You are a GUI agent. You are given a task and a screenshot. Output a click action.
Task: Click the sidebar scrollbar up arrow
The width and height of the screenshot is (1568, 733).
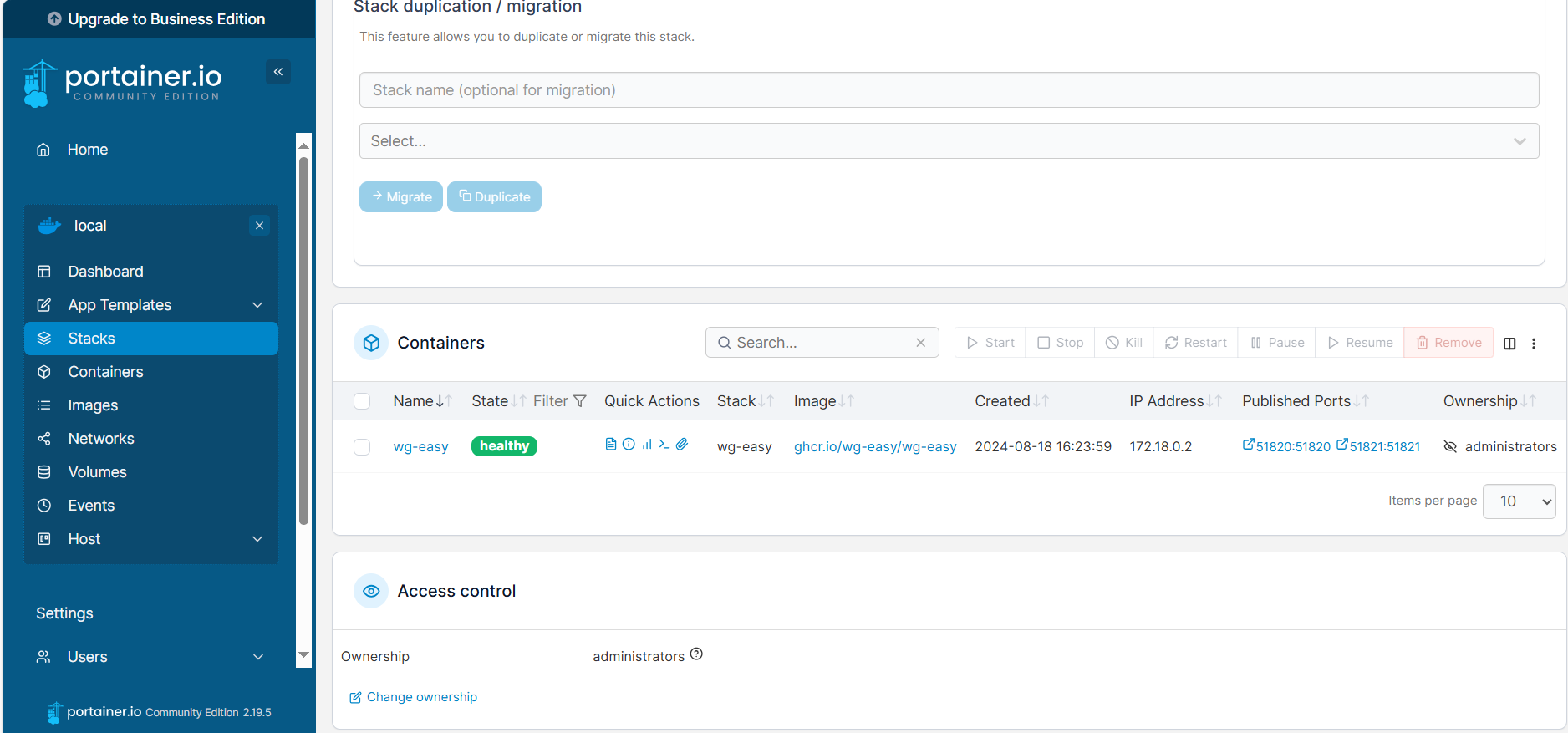(x=304, y=145)
